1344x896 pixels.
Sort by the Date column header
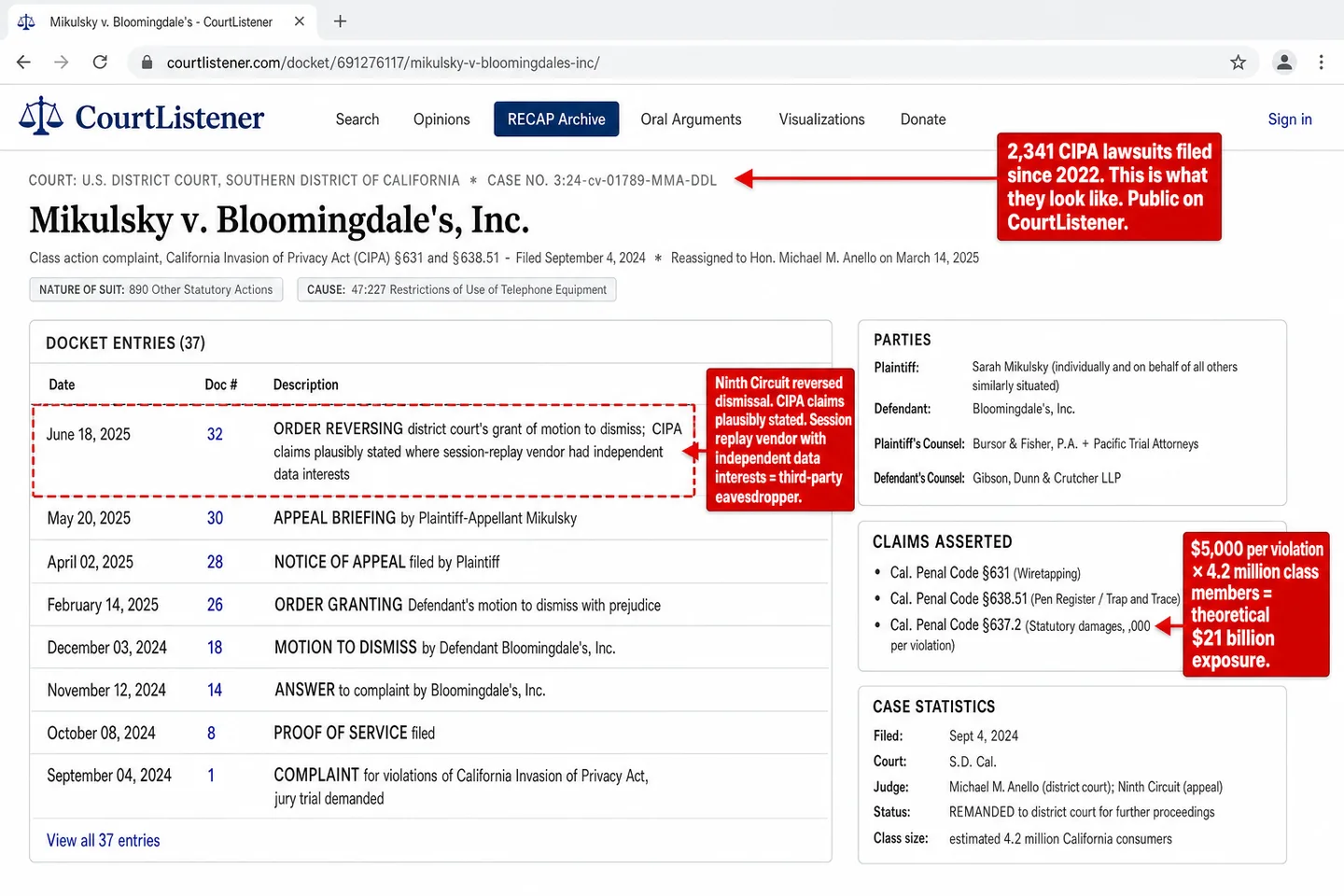[x=62, y=385]
